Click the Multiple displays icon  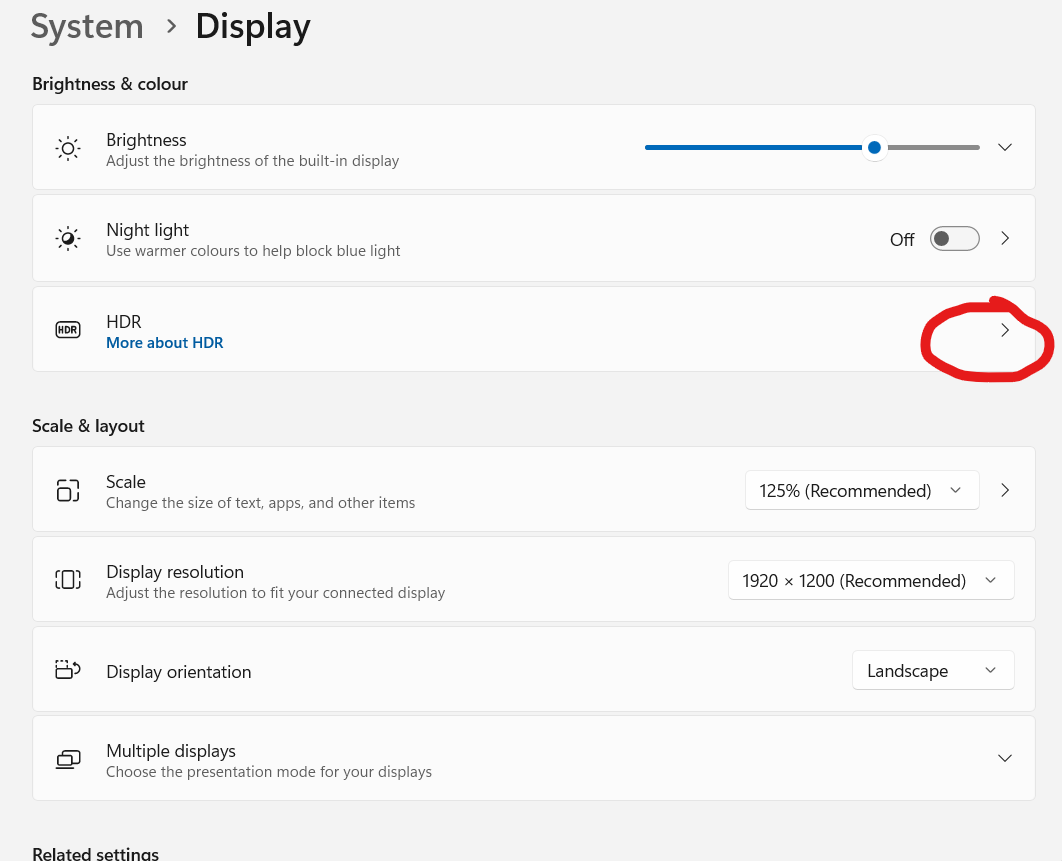click(68, 759)
